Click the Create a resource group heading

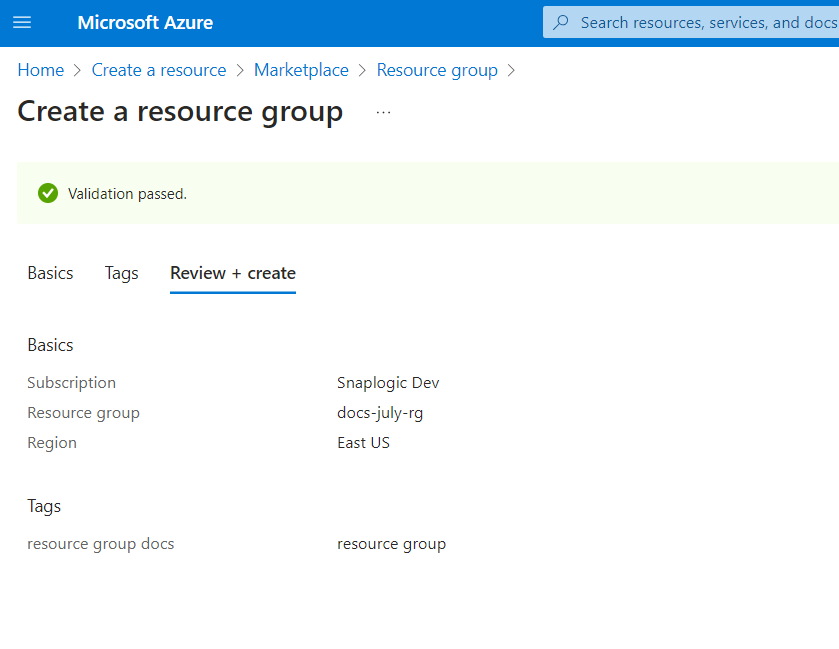pos(180,112)
